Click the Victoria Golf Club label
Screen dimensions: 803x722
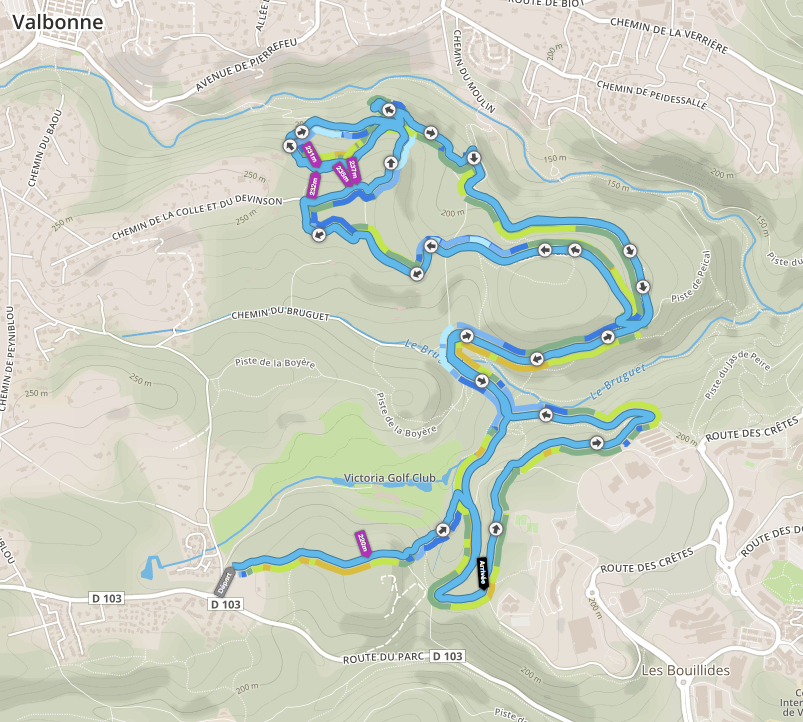coord(389,478)
